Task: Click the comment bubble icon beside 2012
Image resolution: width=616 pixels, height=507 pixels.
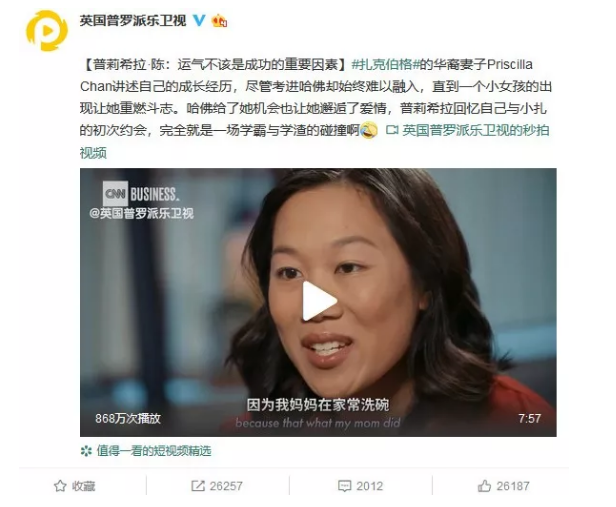Action: point(344,486)
